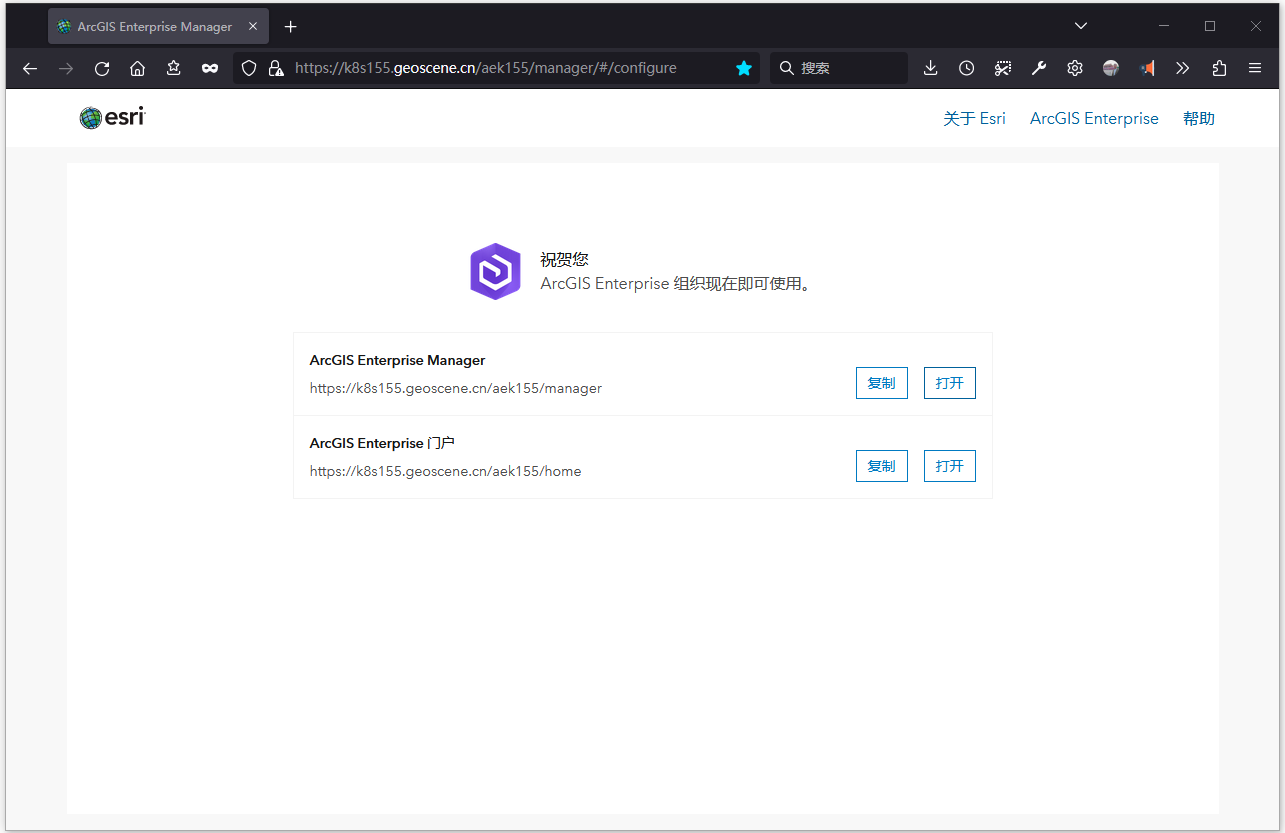Open the extensions puzzle icon
Viewport: 1285px width, 833px height.
pyautogui.click(x=1219, y=68)
